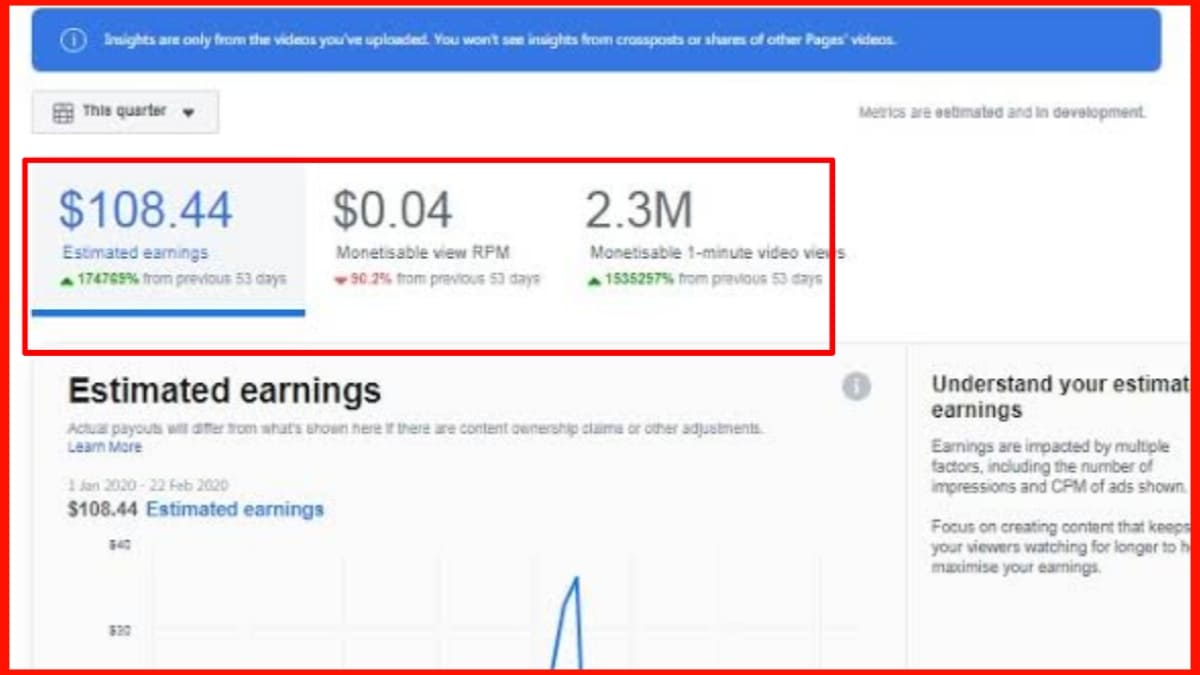This screenshot has width=1200, height=675.
Task: Click the info icon in the blue banner
Action: (73, 40)
